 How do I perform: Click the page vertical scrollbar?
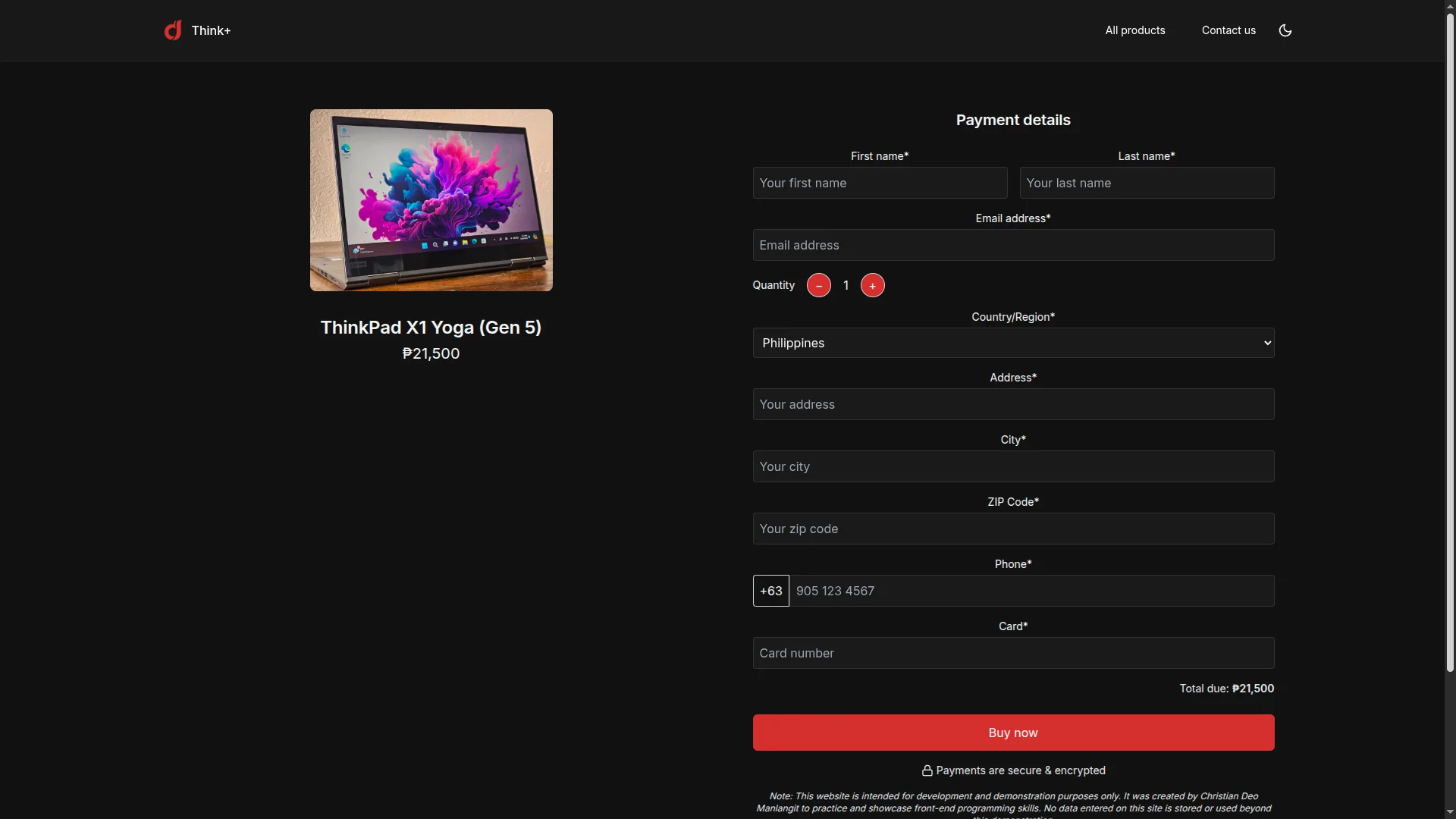coord(1450,341)
